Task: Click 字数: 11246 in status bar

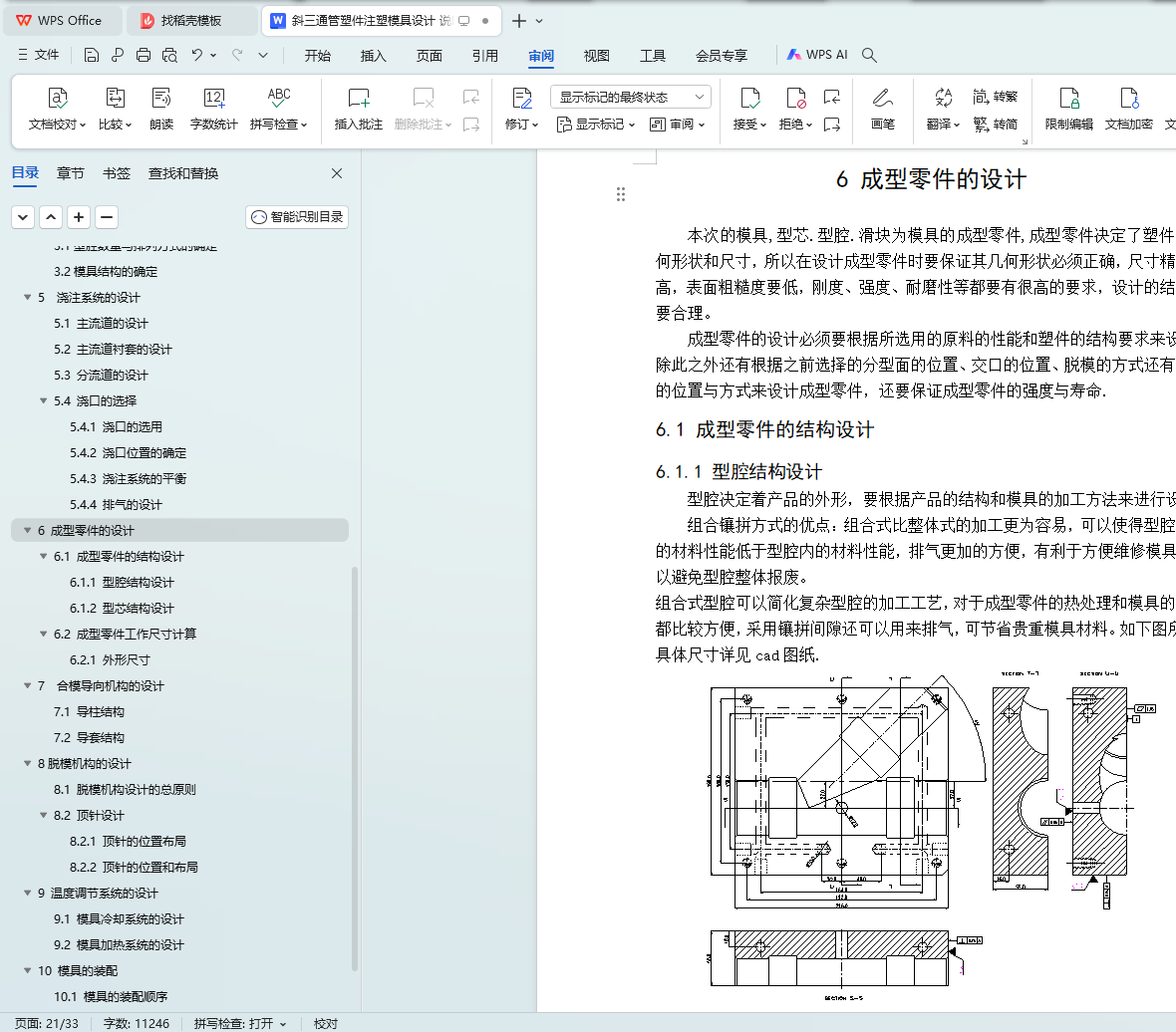Action: tap(137, 1023)
